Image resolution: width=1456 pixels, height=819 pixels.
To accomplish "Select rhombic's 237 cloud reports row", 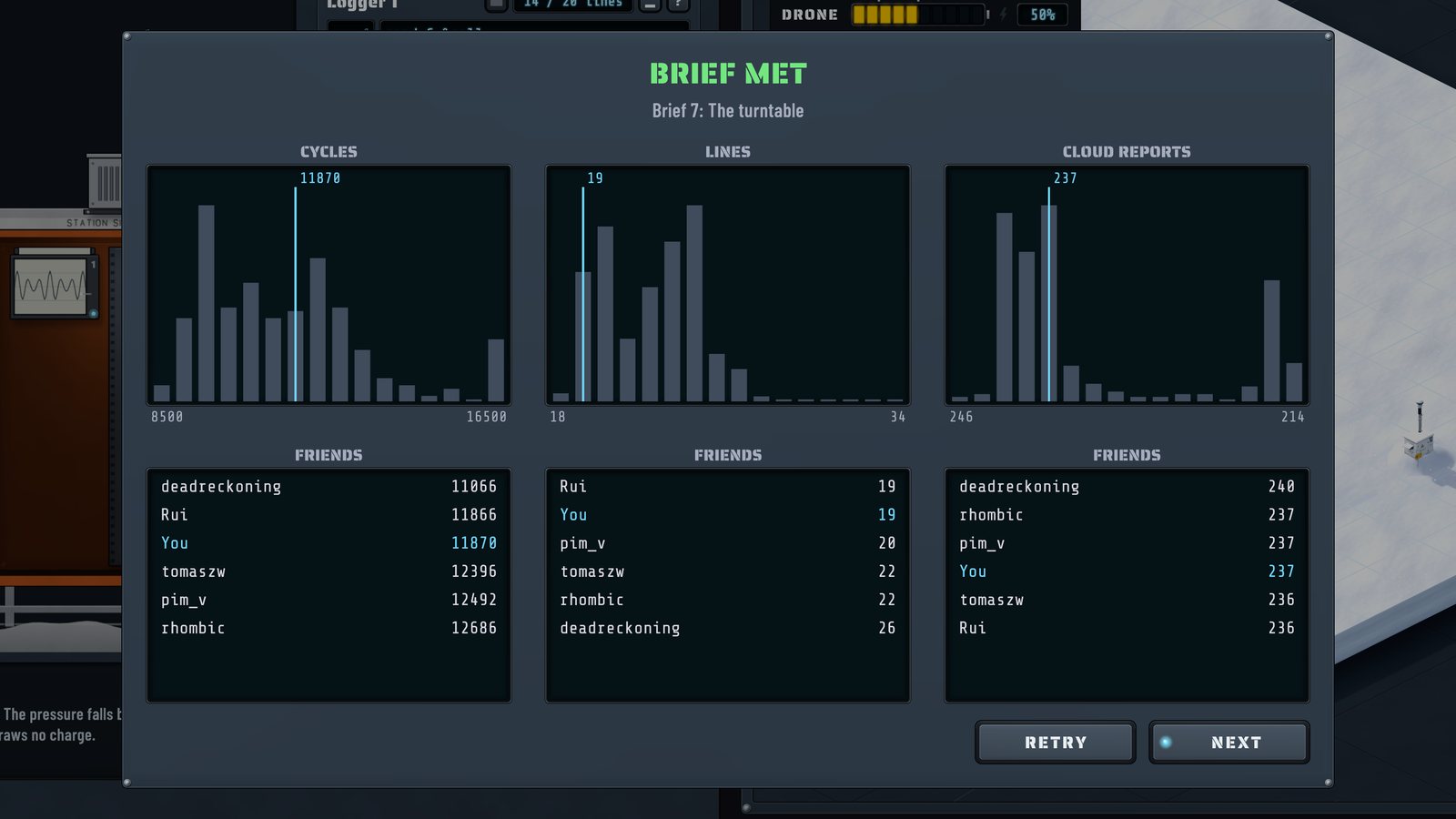I will (x=1127, y=515).
